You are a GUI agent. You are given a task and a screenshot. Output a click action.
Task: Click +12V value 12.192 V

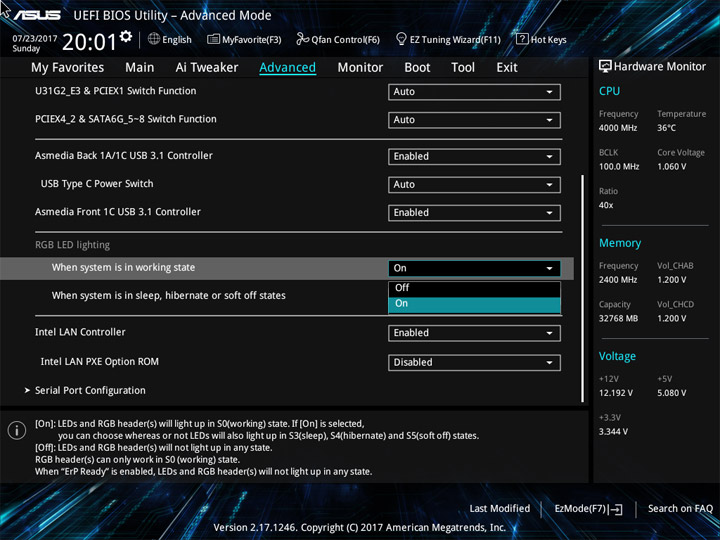click(615, 393)
